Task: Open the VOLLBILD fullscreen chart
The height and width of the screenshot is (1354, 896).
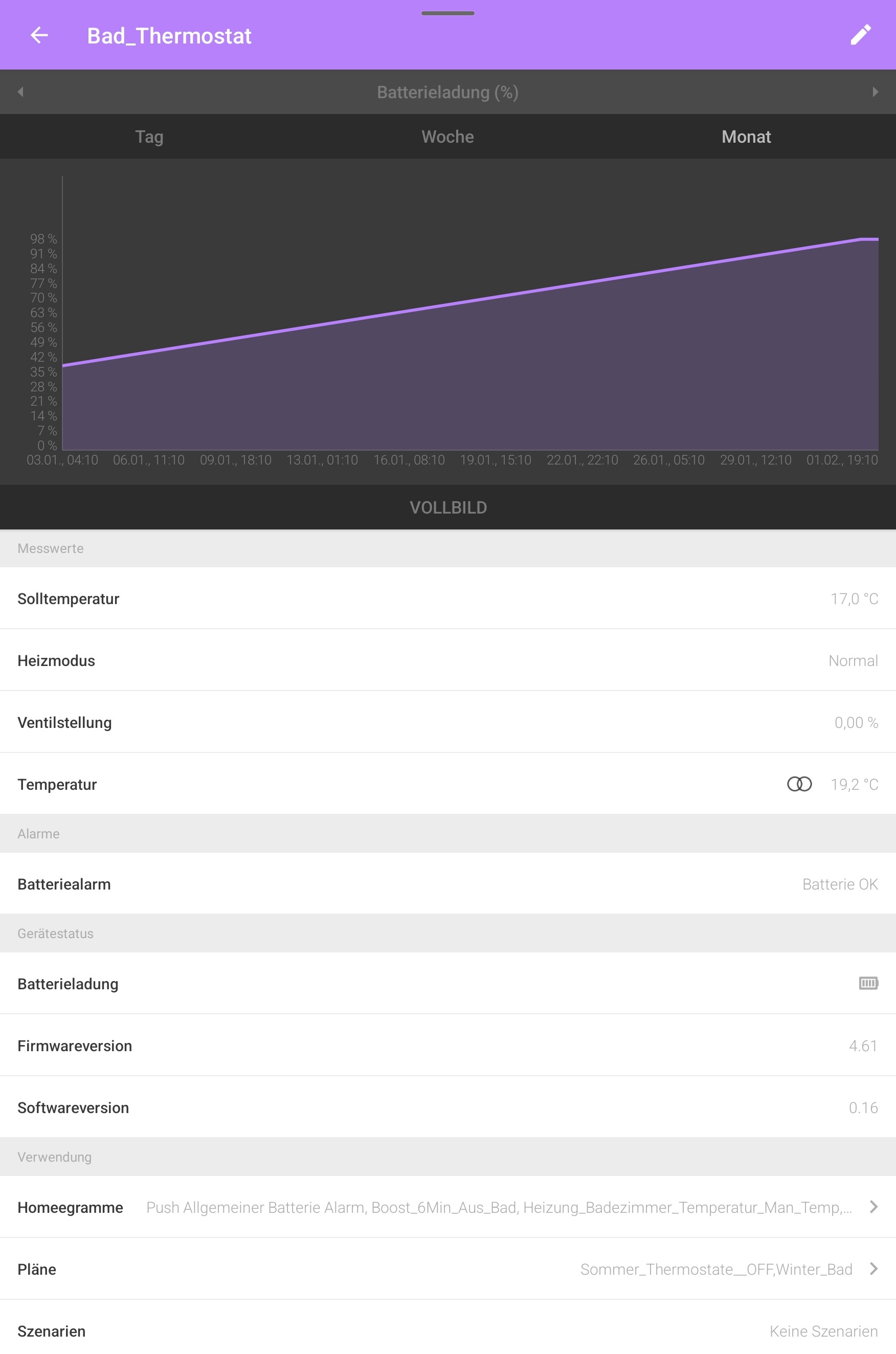Action: pos(448,507)
